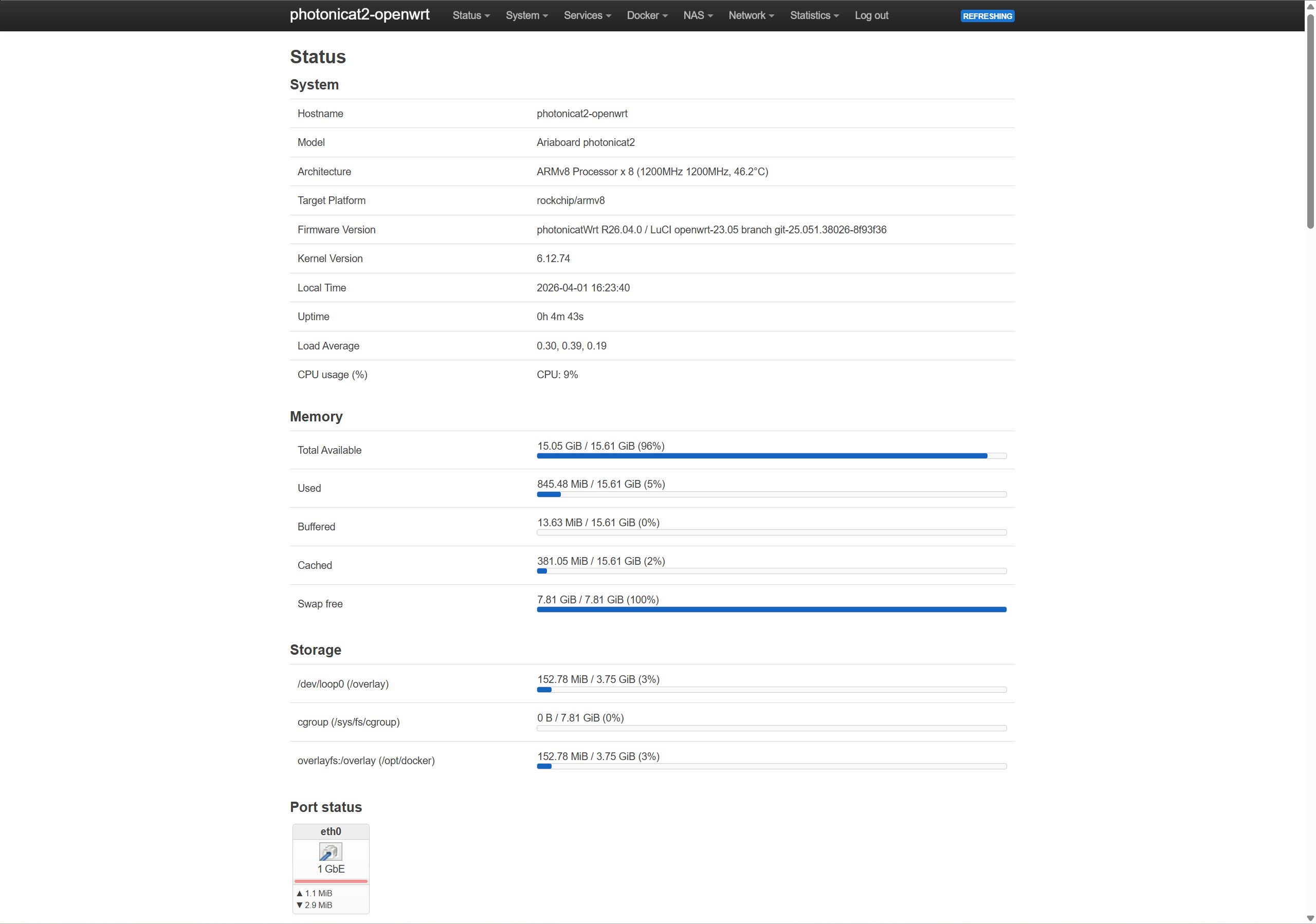The height and width of the screenshot is (924, 1316).
Task: Click the eth0 Ethernet port icon
Action: point(330,852)
